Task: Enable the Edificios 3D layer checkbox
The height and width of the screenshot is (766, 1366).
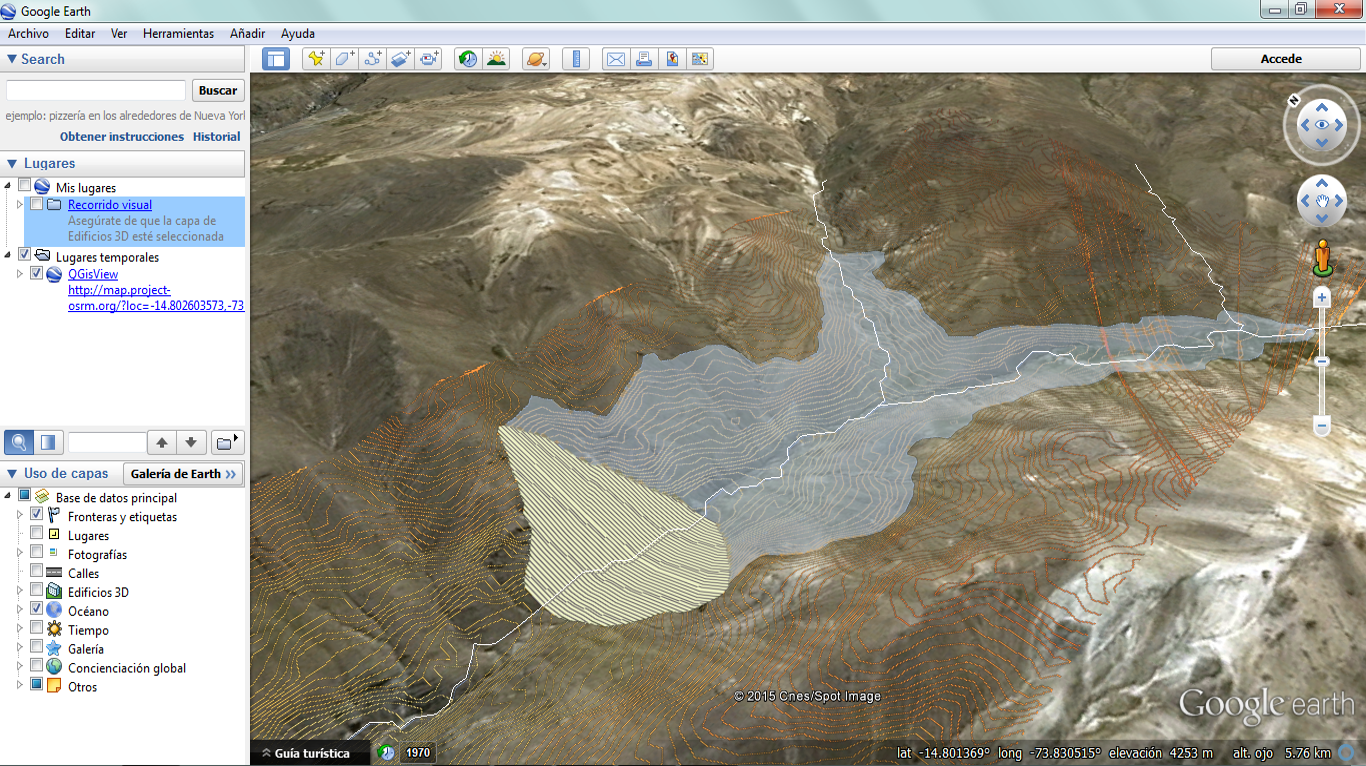Action: tap(37, 590)
